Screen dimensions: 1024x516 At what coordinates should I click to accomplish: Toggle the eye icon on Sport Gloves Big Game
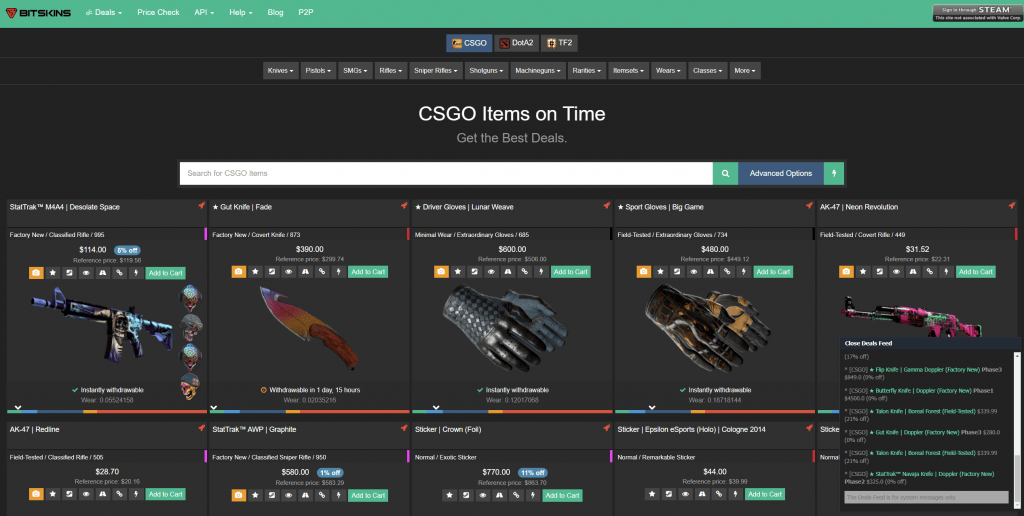[694, 272]
